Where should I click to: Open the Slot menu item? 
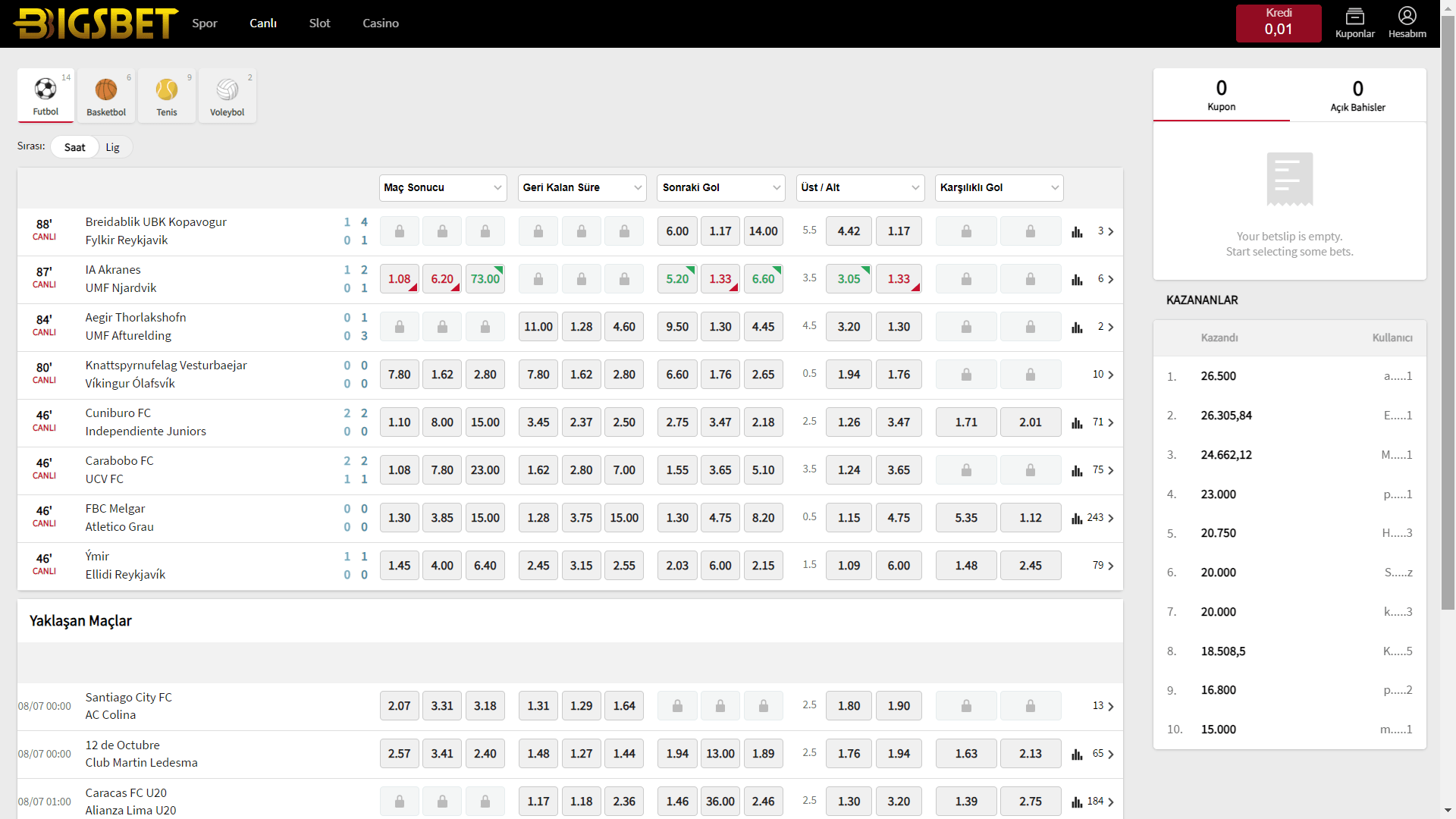coord(319,24)
